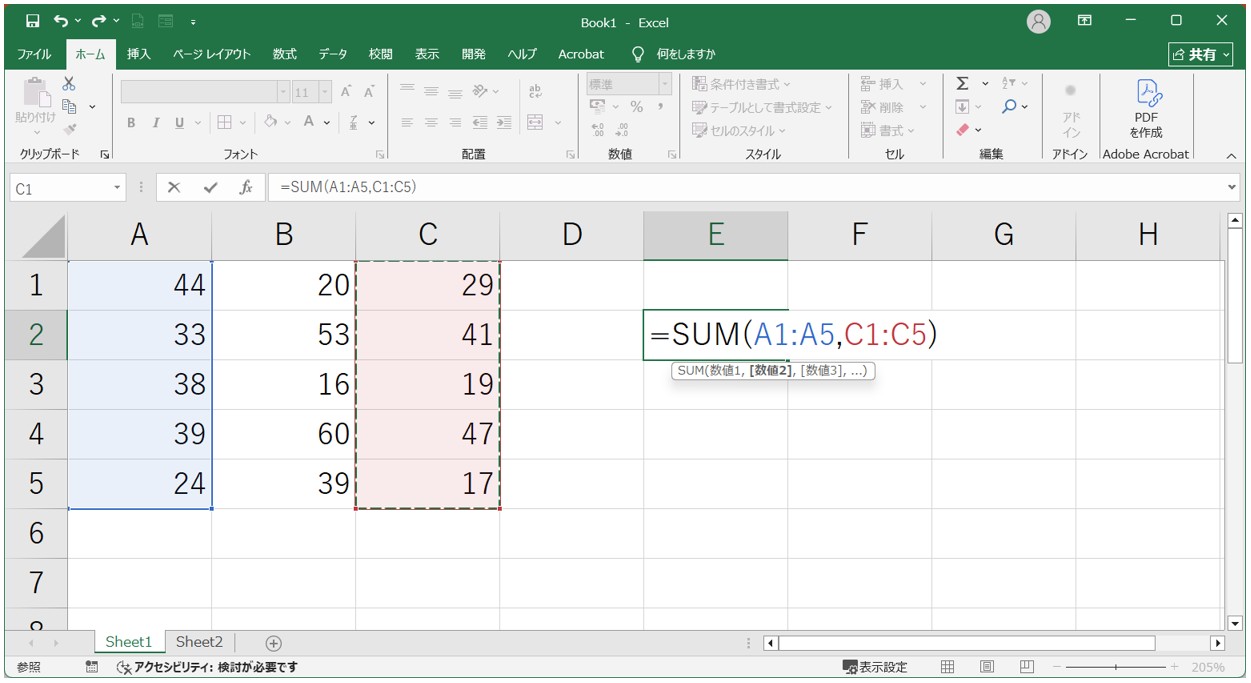Click the Format Painter brush icon
1251x683 pixels.
(x=69, y=128)
